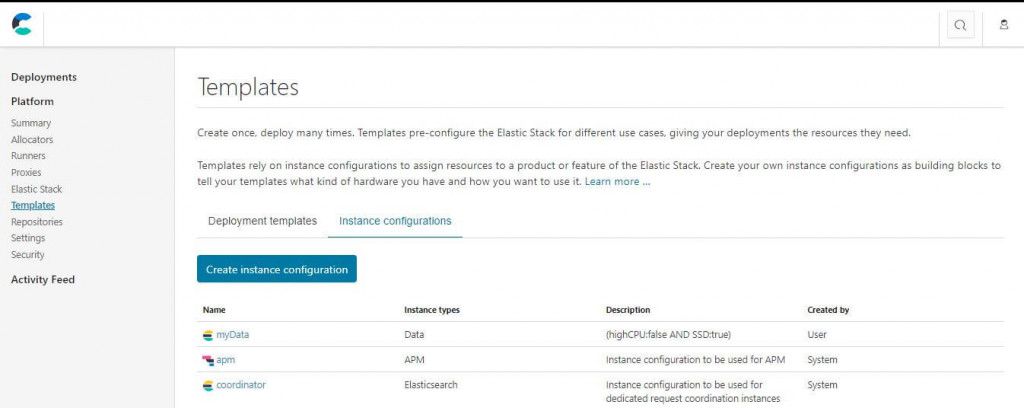Image resolution: width=1024 pixels, height=408 pixels.
Task: Follow the Learn more link
Action: point(617,181)
